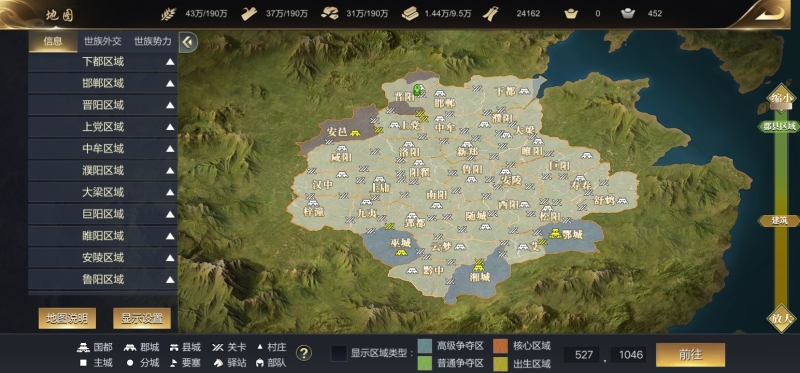This screenshot has height=373, width=800.
Task: Open the 世族势力 tab
Action: point(153,41)
